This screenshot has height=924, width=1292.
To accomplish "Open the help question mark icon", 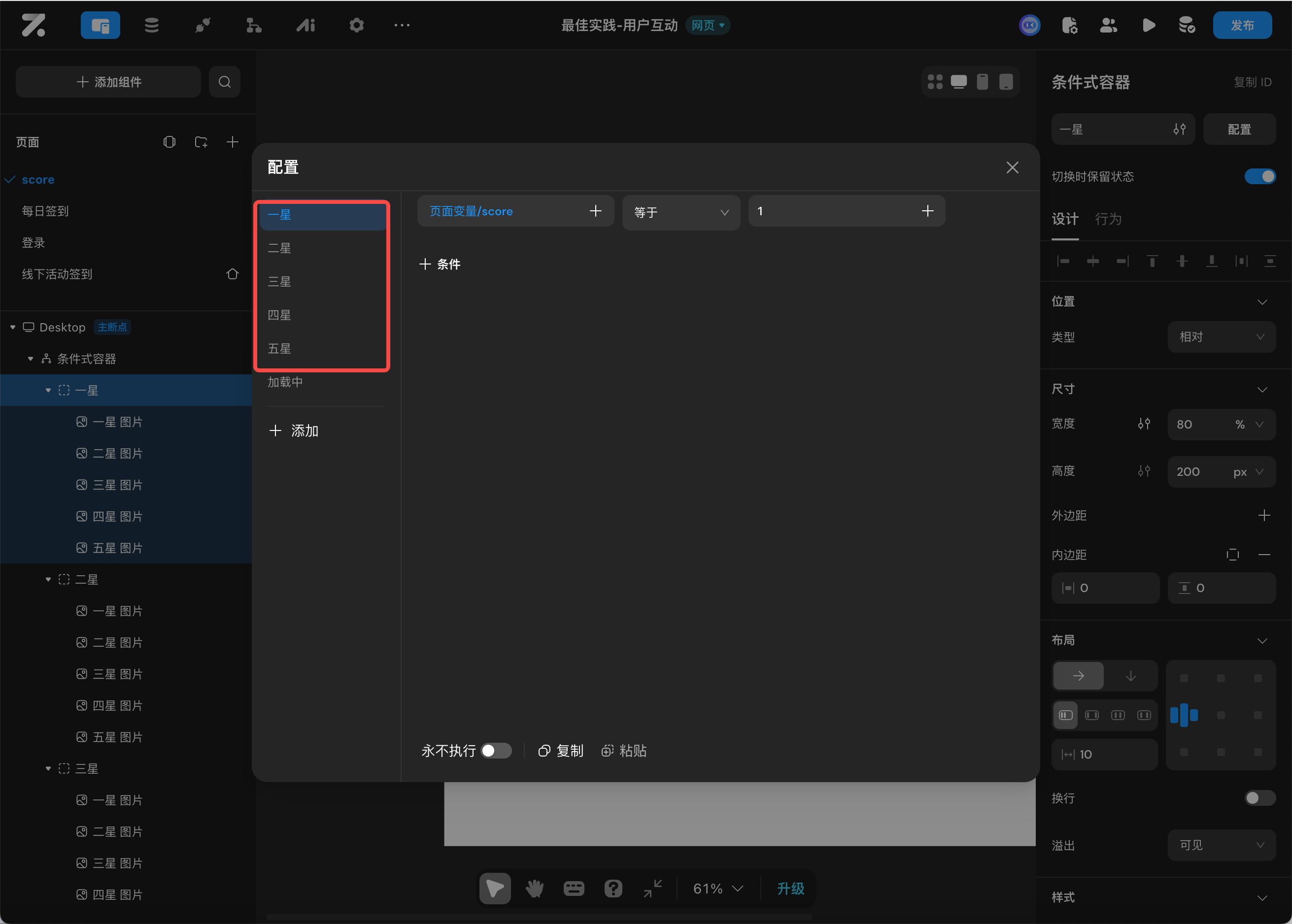I will coord(613,888).
